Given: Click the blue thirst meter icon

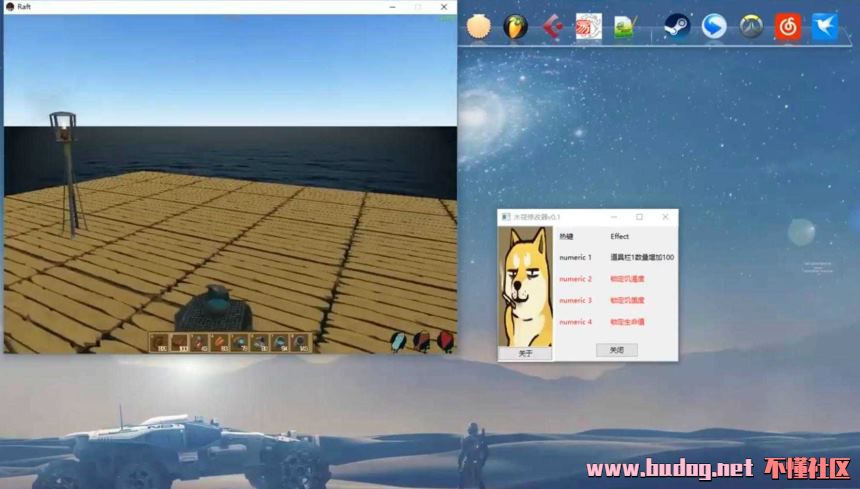Looking at the screenshot, I should (398, 341).
